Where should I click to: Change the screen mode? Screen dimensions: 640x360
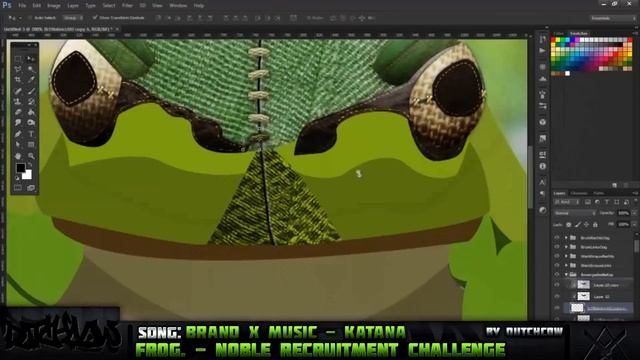(31, 188)
